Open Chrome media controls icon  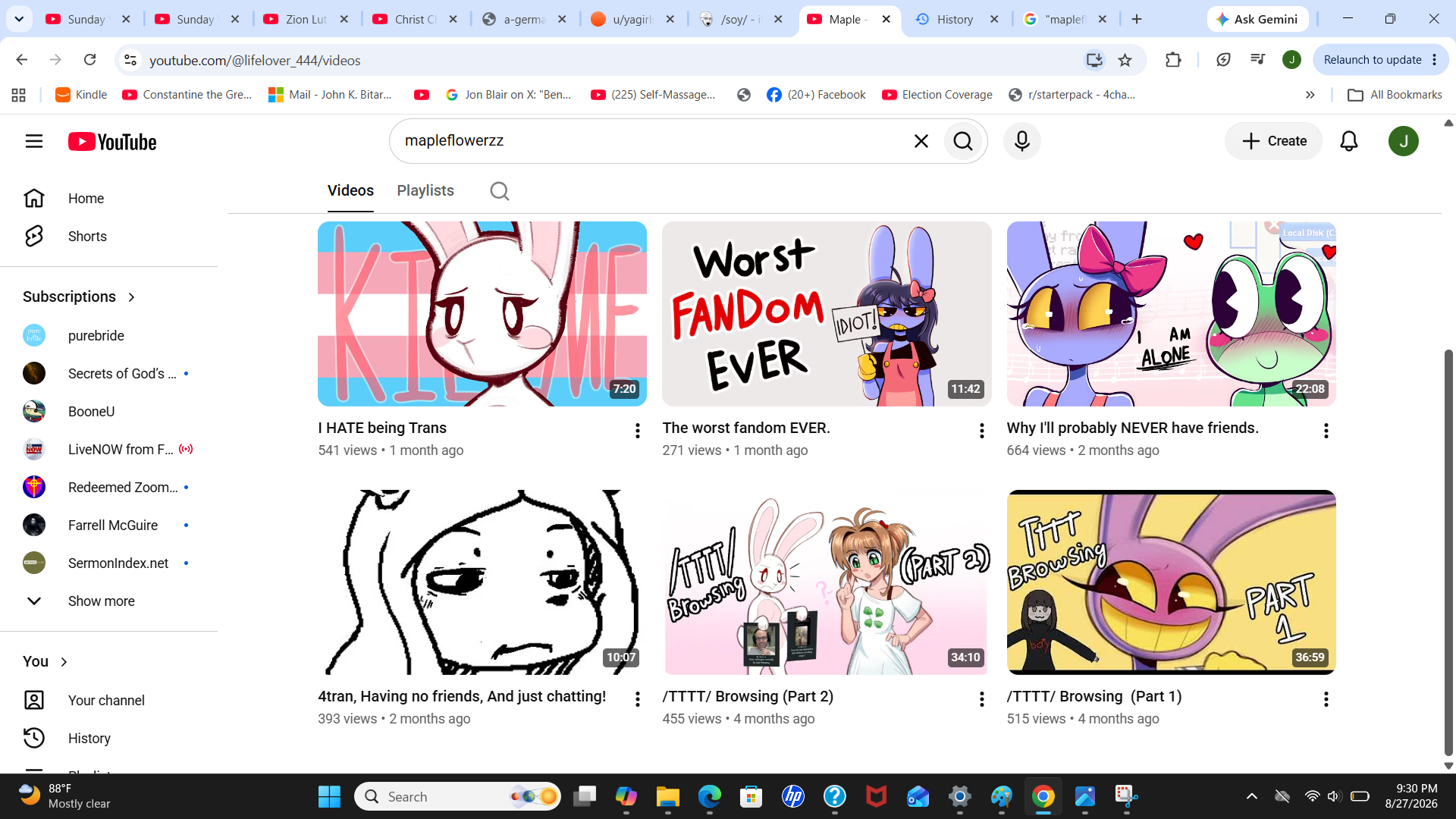click(1257, 60)
